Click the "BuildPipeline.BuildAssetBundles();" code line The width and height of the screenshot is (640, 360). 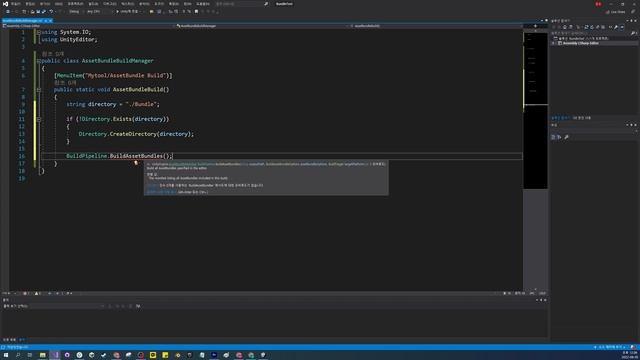click(120, 156)
